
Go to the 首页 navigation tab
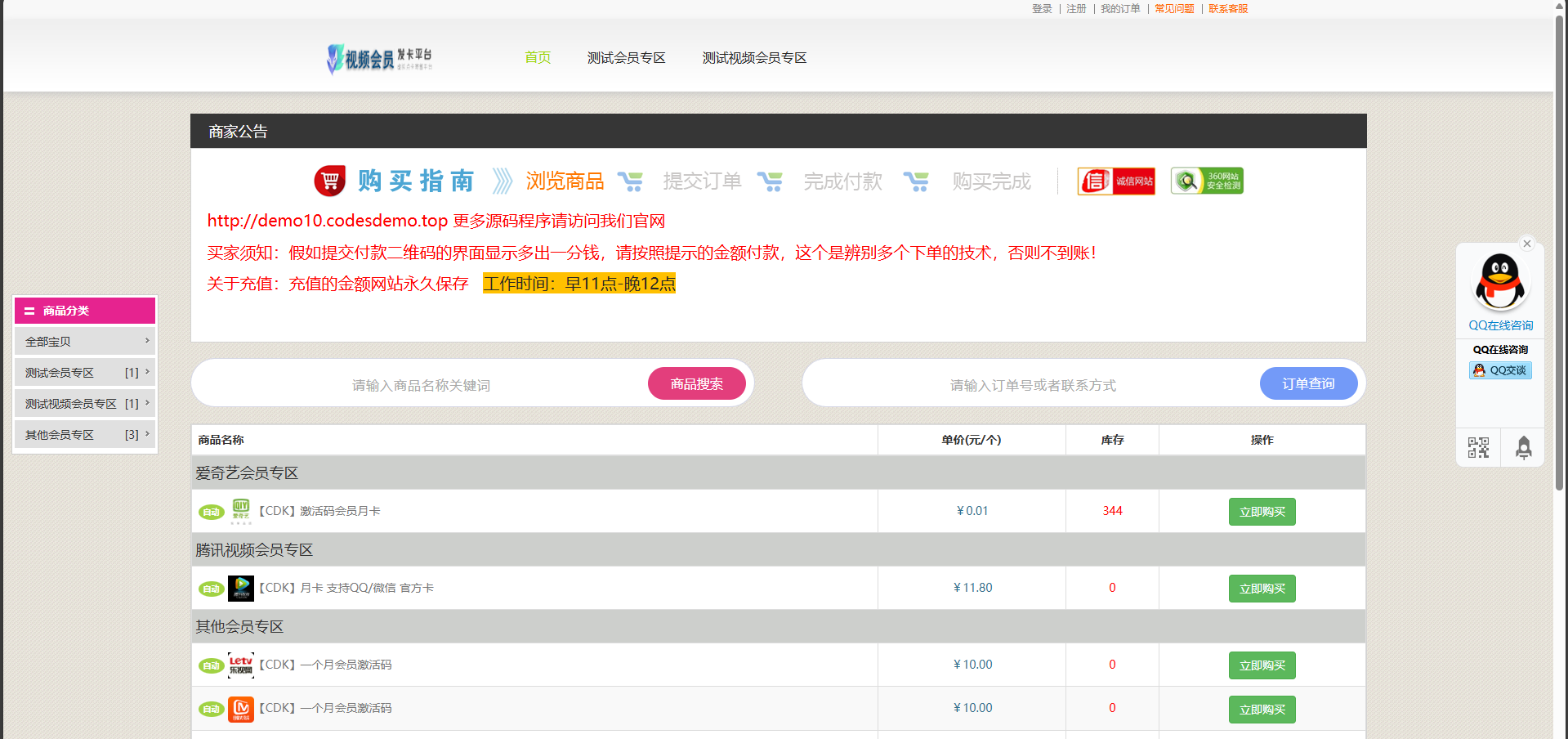537,58
